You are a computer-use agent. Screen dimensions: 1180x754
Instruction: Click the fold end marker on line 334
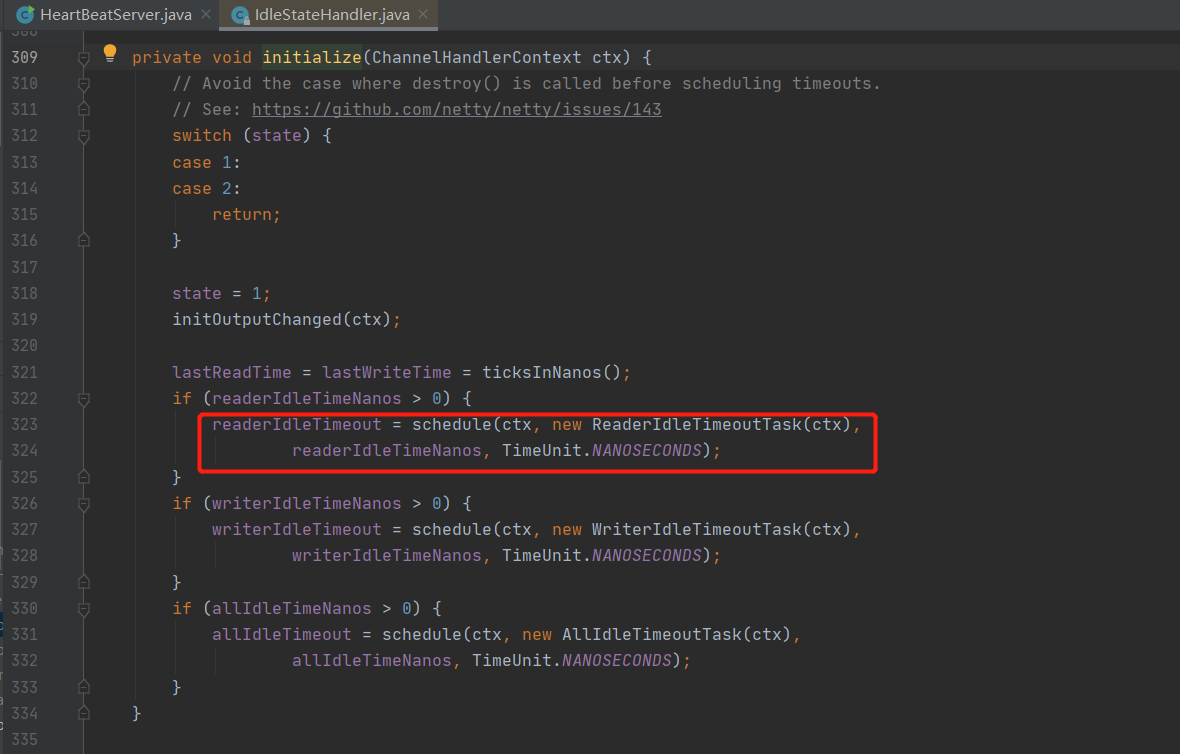tap(84, 713)
